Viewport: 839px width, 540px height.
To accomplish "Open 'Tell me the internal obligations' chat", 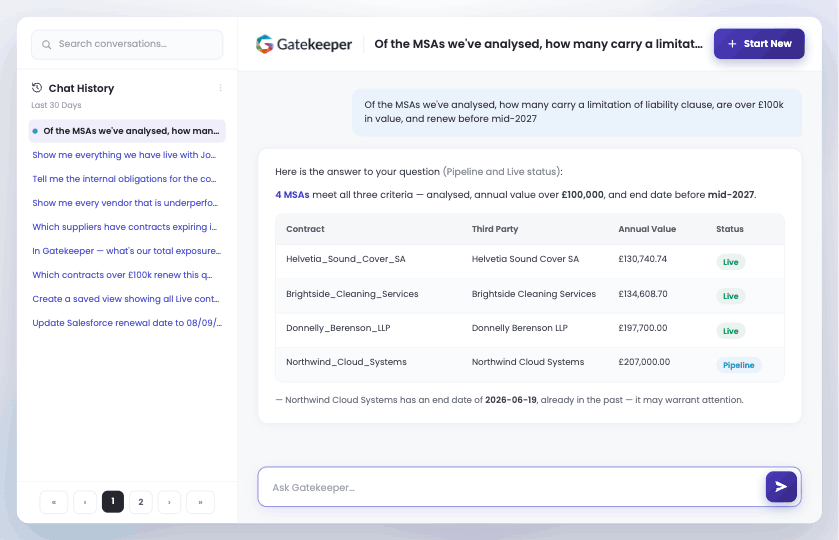I will [x=124, y=179].
